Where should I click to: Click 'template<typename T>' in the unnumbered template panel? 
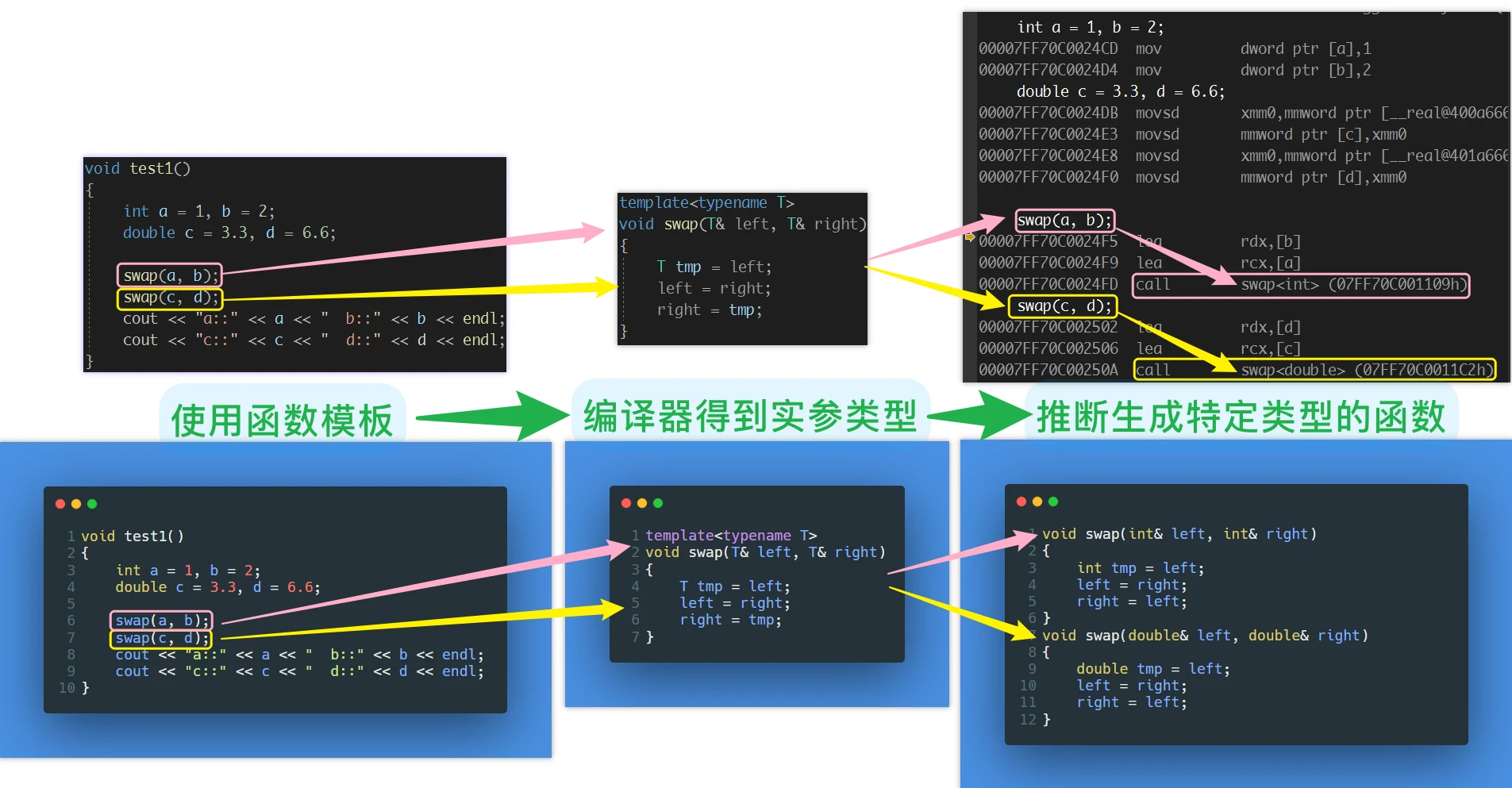point(706,202)
